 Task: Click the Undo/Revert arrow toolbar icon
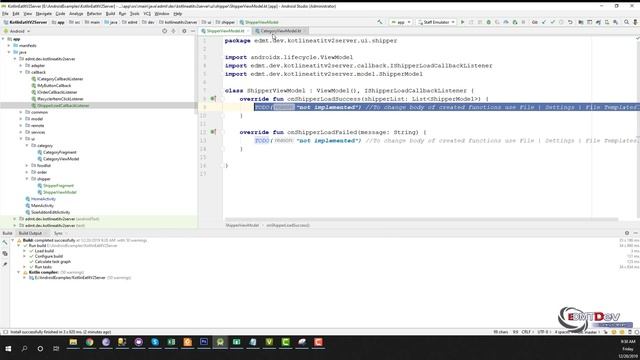click(x=570, y=22)
